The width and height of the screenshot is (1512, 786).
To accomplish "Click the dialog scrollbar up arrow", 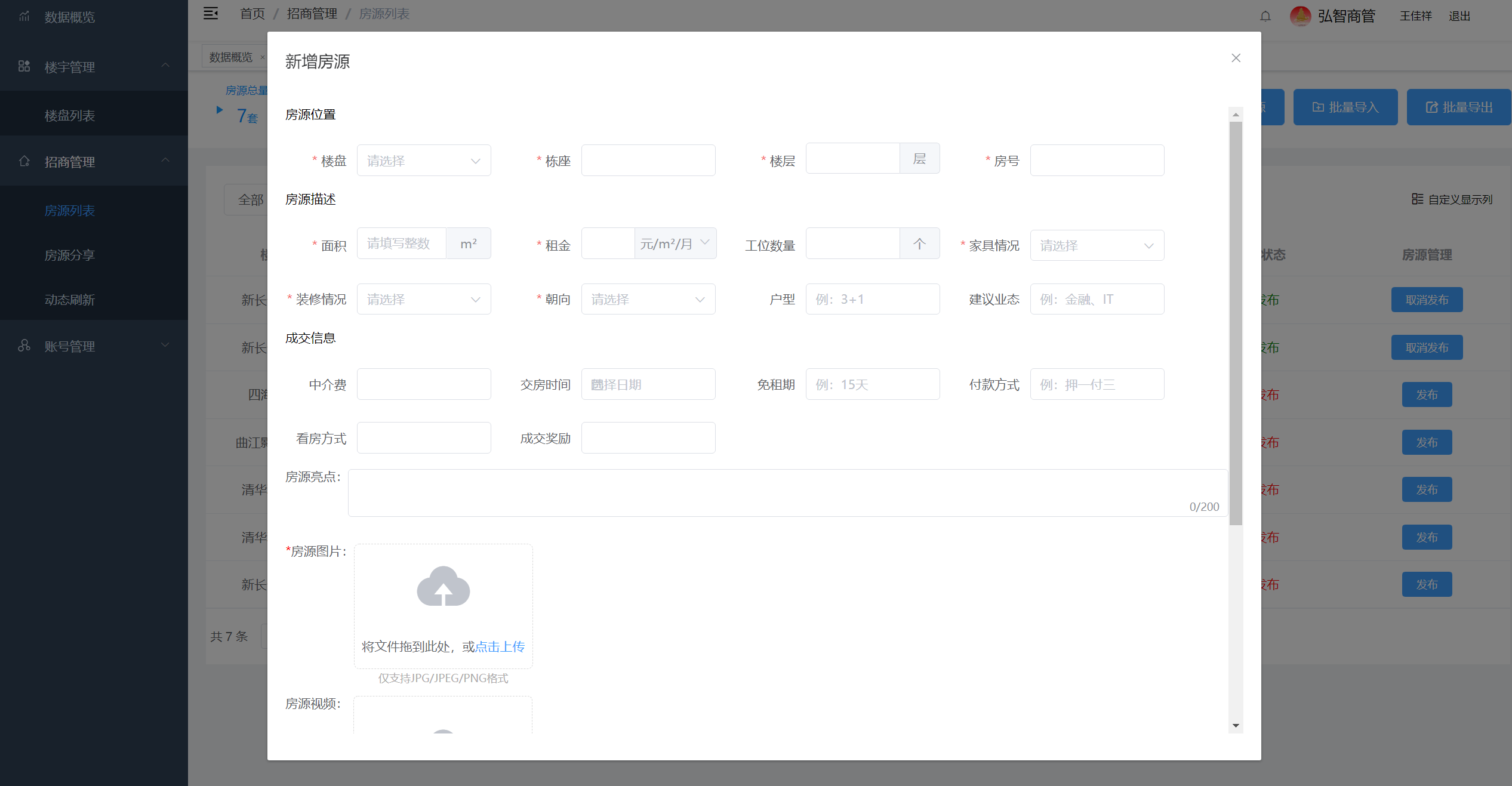I will click(1236, 114).
